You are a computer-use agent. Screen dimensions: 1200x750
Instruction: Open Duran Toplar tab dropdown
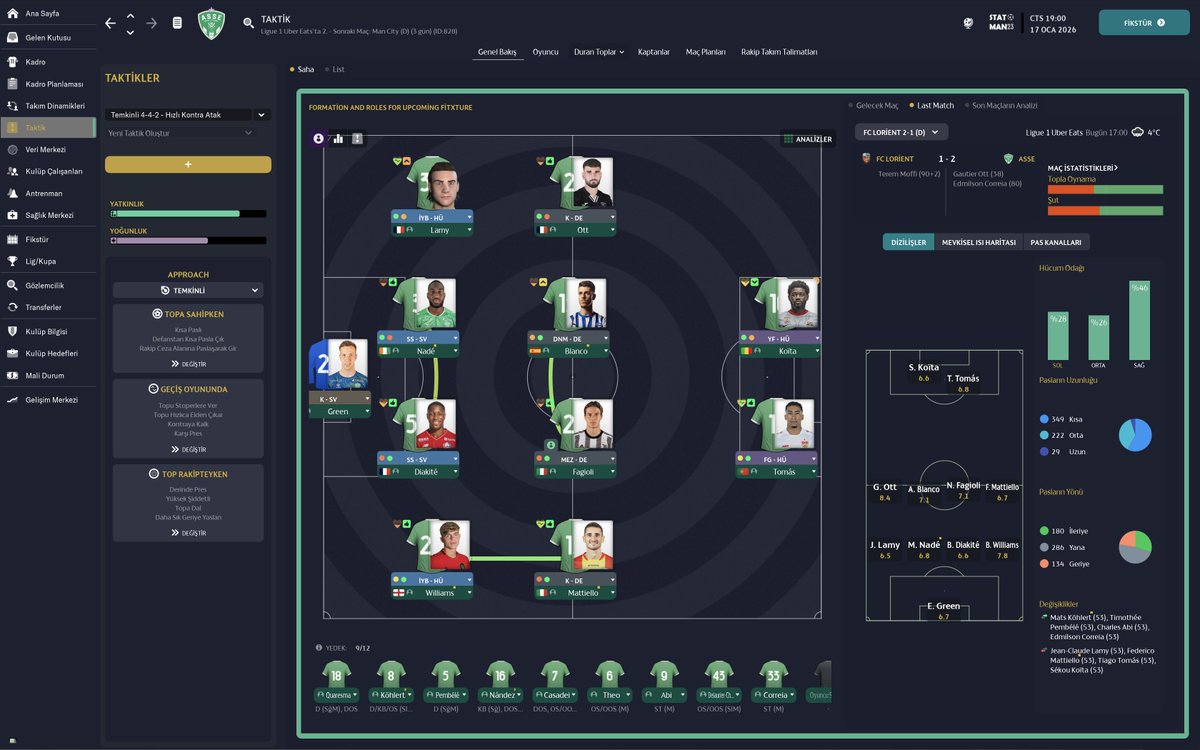(599, 52)
